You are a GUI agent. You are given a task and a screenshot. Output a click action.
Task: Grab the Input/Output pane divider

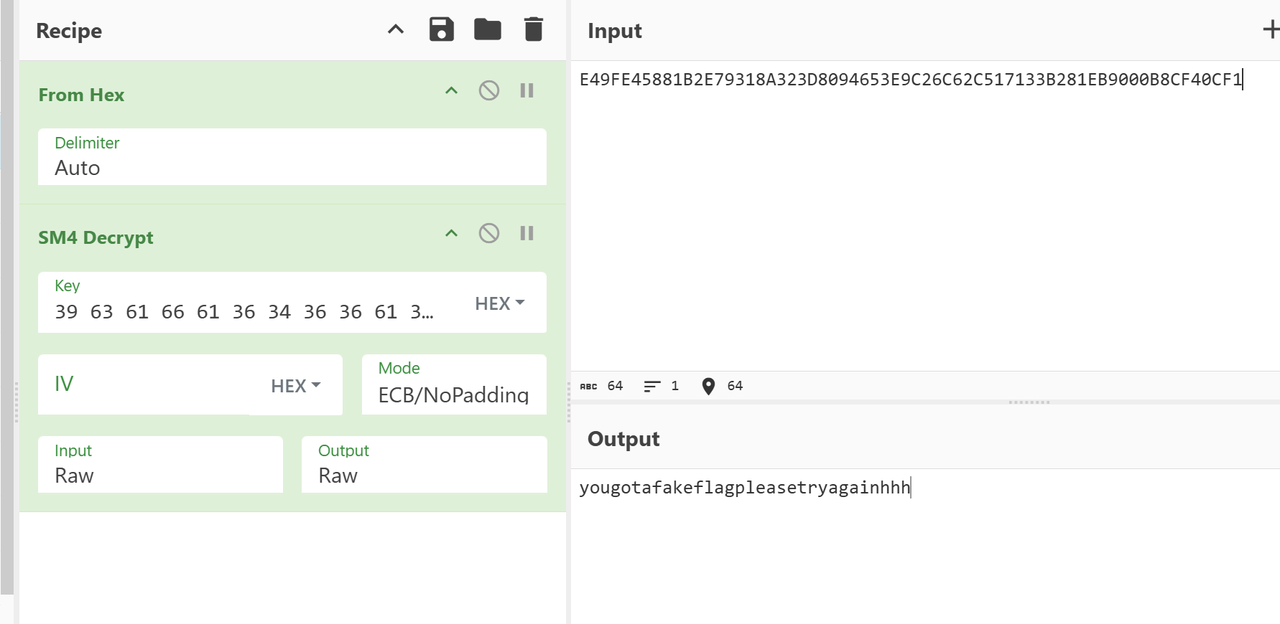(x=1029, y=402)
